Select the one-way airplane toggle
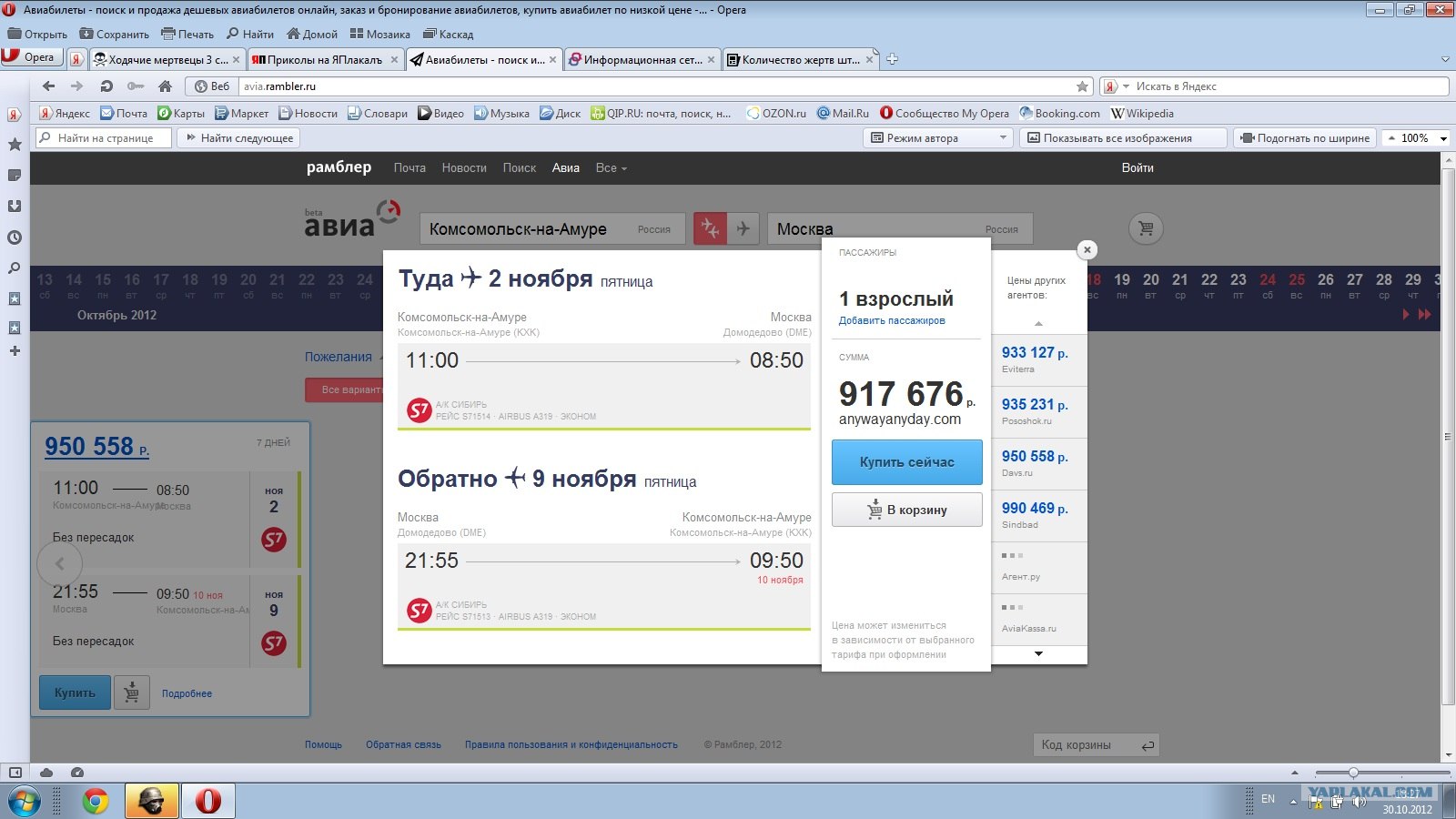This screenshot has width=1456, height=819. click(743, 228)
